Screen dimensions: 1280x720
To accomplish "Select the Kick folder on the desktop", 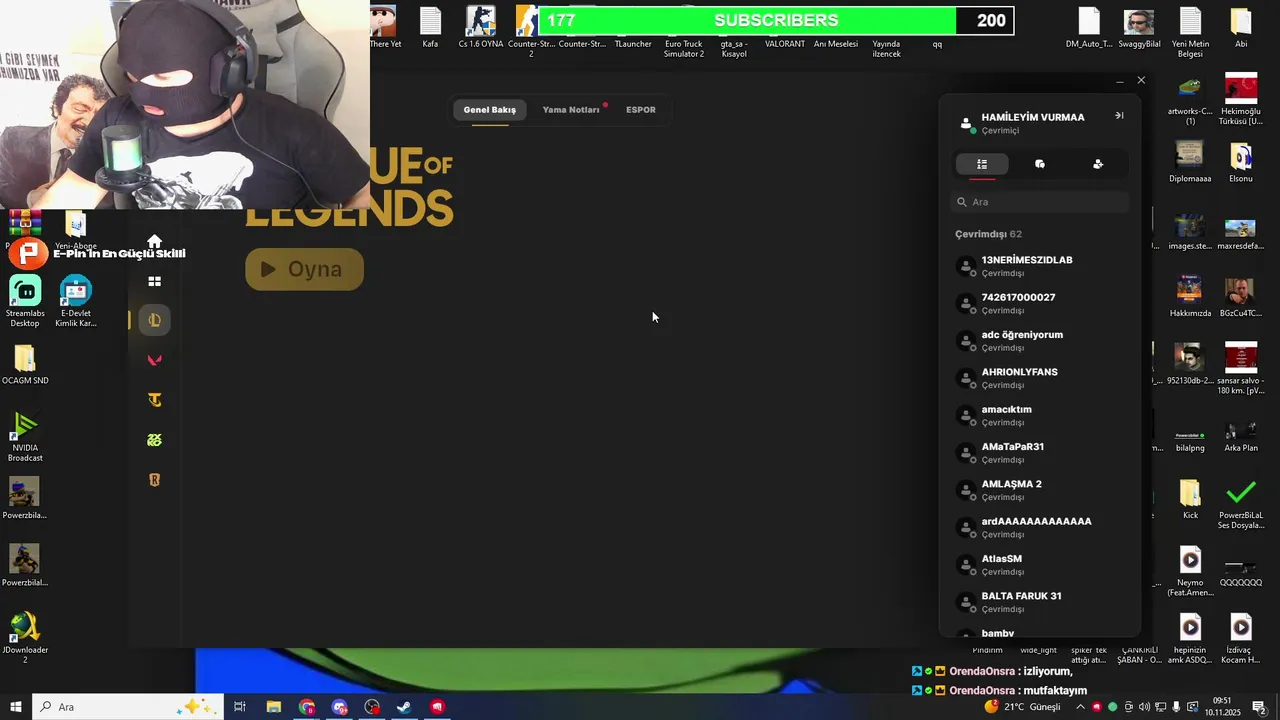I will pyautogui.click(x=1190, y=499).
